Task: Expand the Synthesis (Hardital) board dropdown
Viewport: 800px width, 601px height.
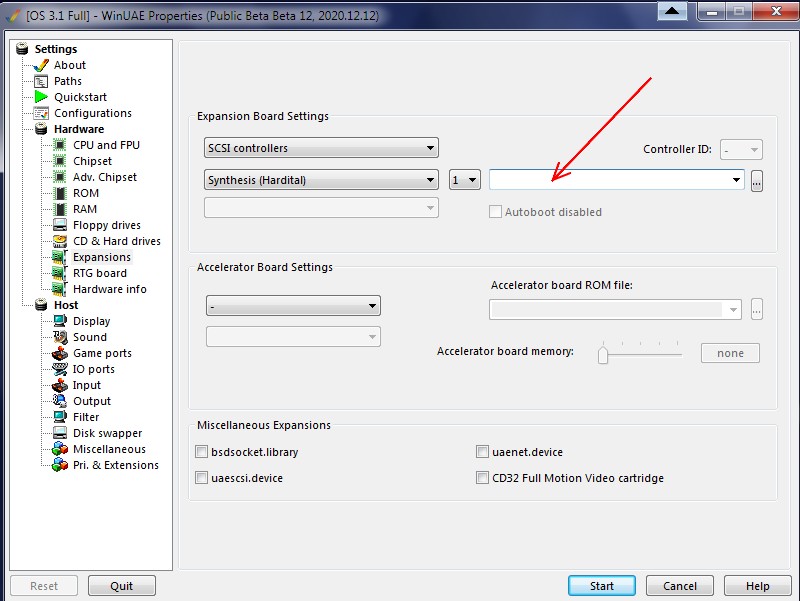Action: pos(321,180)
